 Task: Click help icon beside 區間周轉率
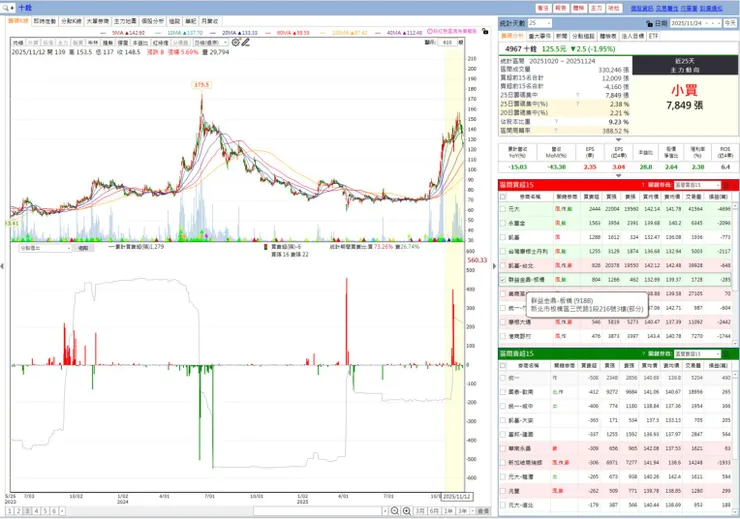pyautogui.click(x=556, y=130)
